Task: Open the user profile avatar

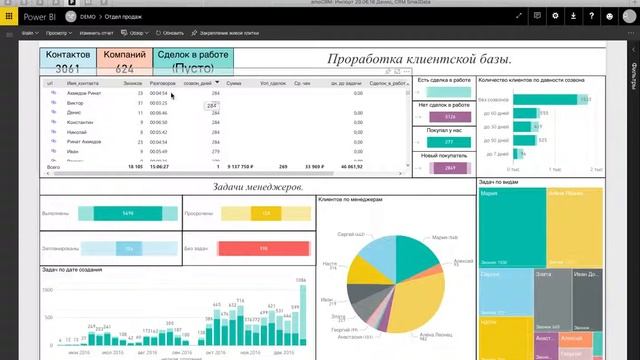Action: point(629,16)
